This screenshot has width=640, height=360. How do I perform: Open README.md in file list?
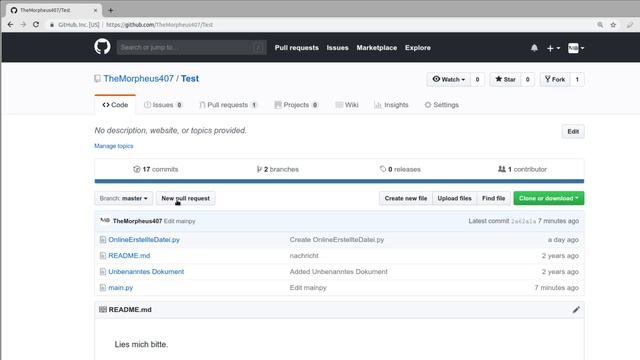click(129, 256)
